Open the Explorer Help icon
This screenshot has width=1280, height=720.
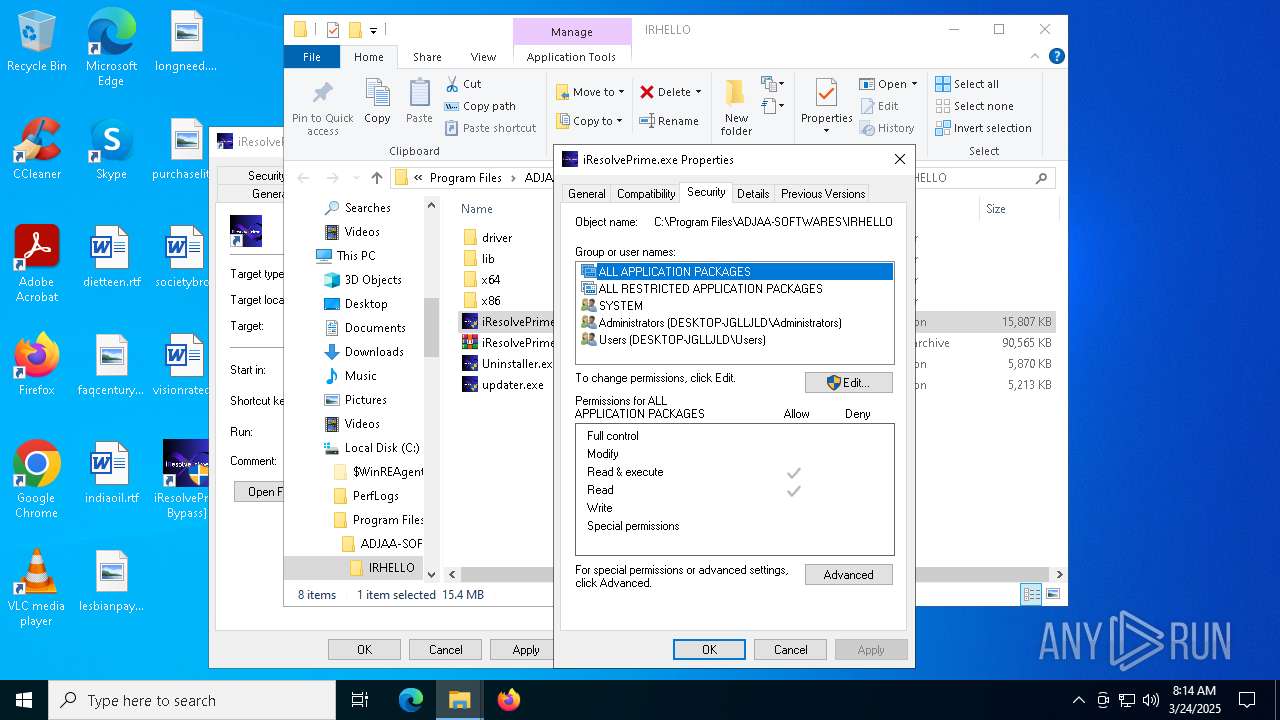1056,57
